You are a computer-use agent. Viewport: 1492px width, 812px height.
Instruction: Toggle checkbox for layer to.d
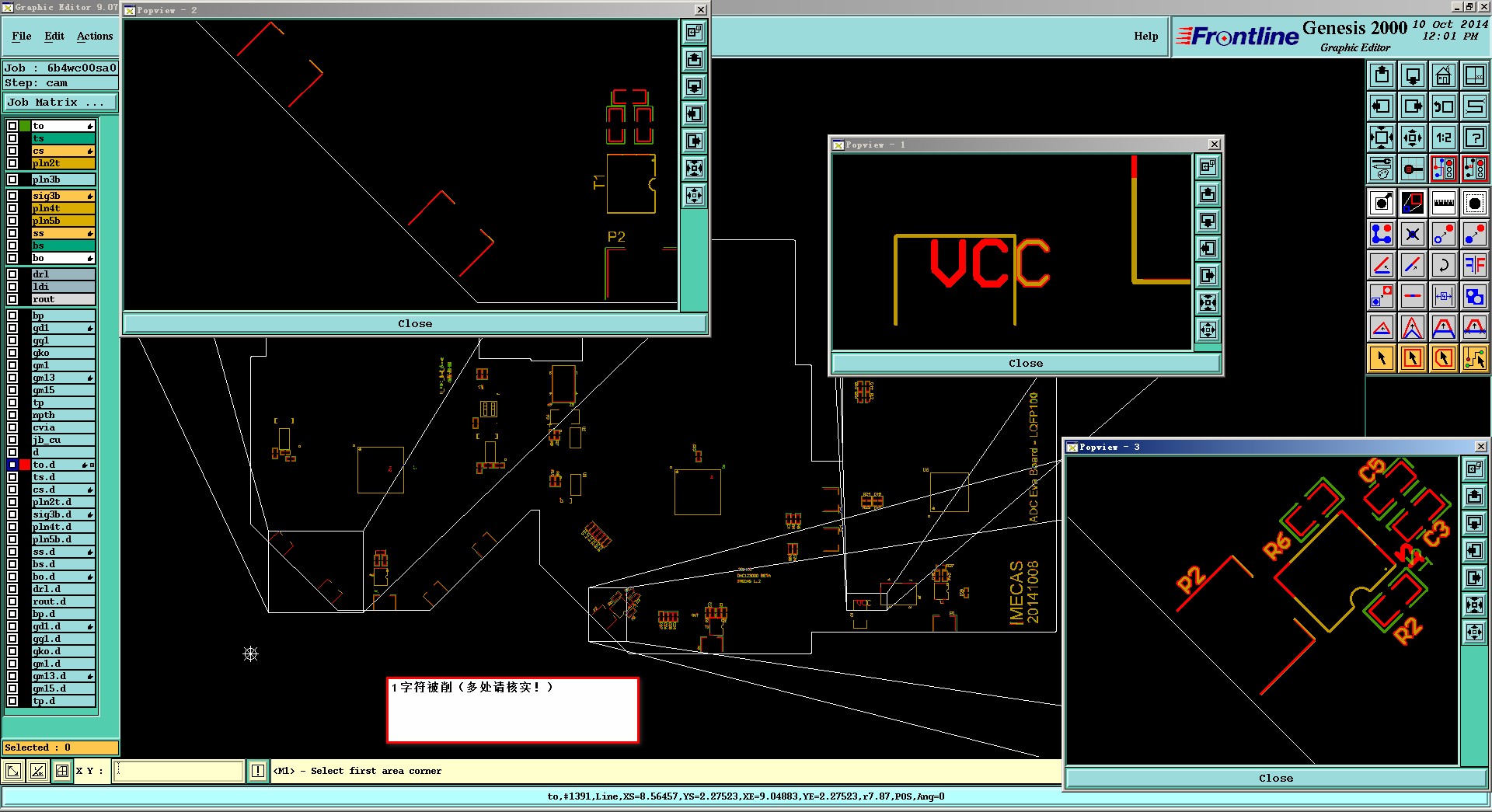(x=12, y=465)
